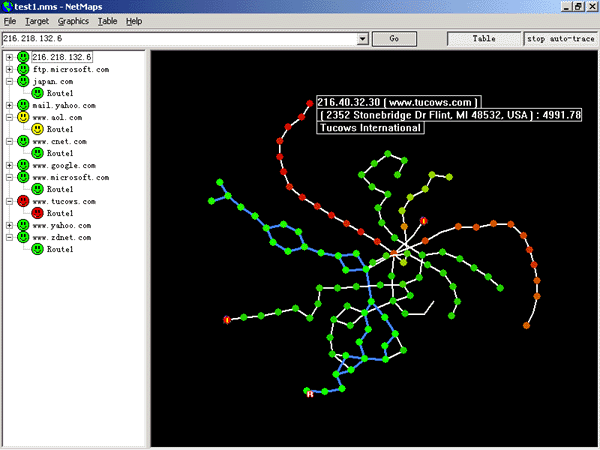Collapse the www.aol.com tree node

coord(9,117)
